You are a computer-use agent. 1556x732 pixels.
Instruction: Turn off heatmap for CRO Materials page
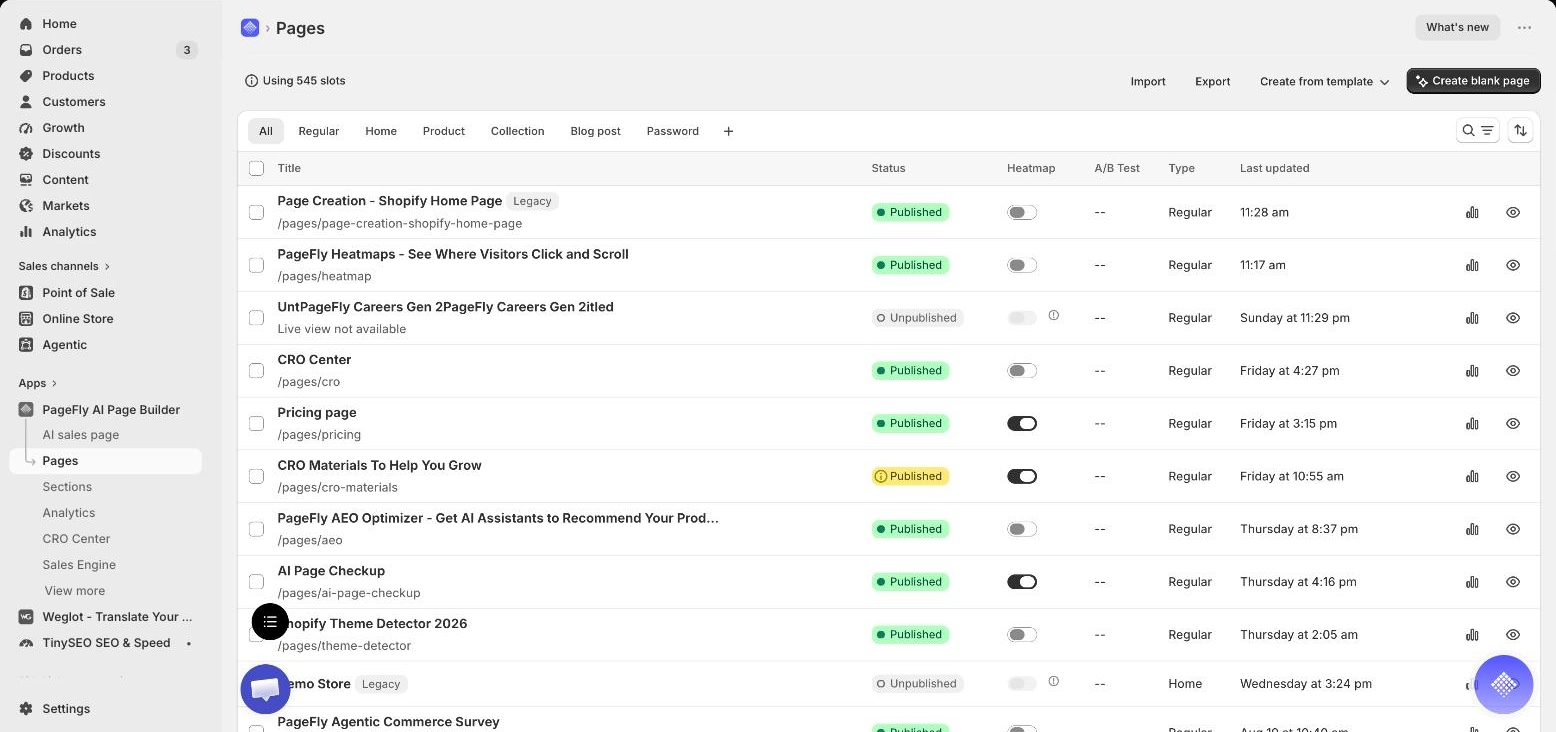[x=1022, y=476]
